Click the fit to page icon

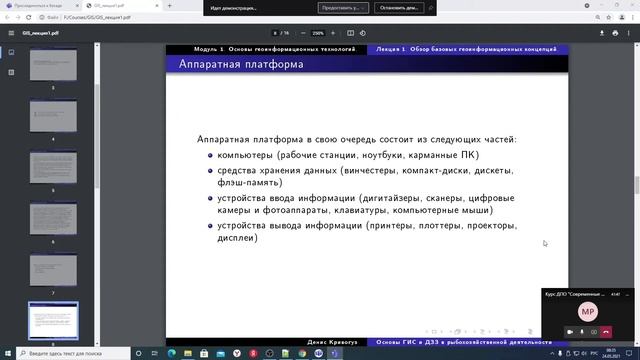[350, 33]
